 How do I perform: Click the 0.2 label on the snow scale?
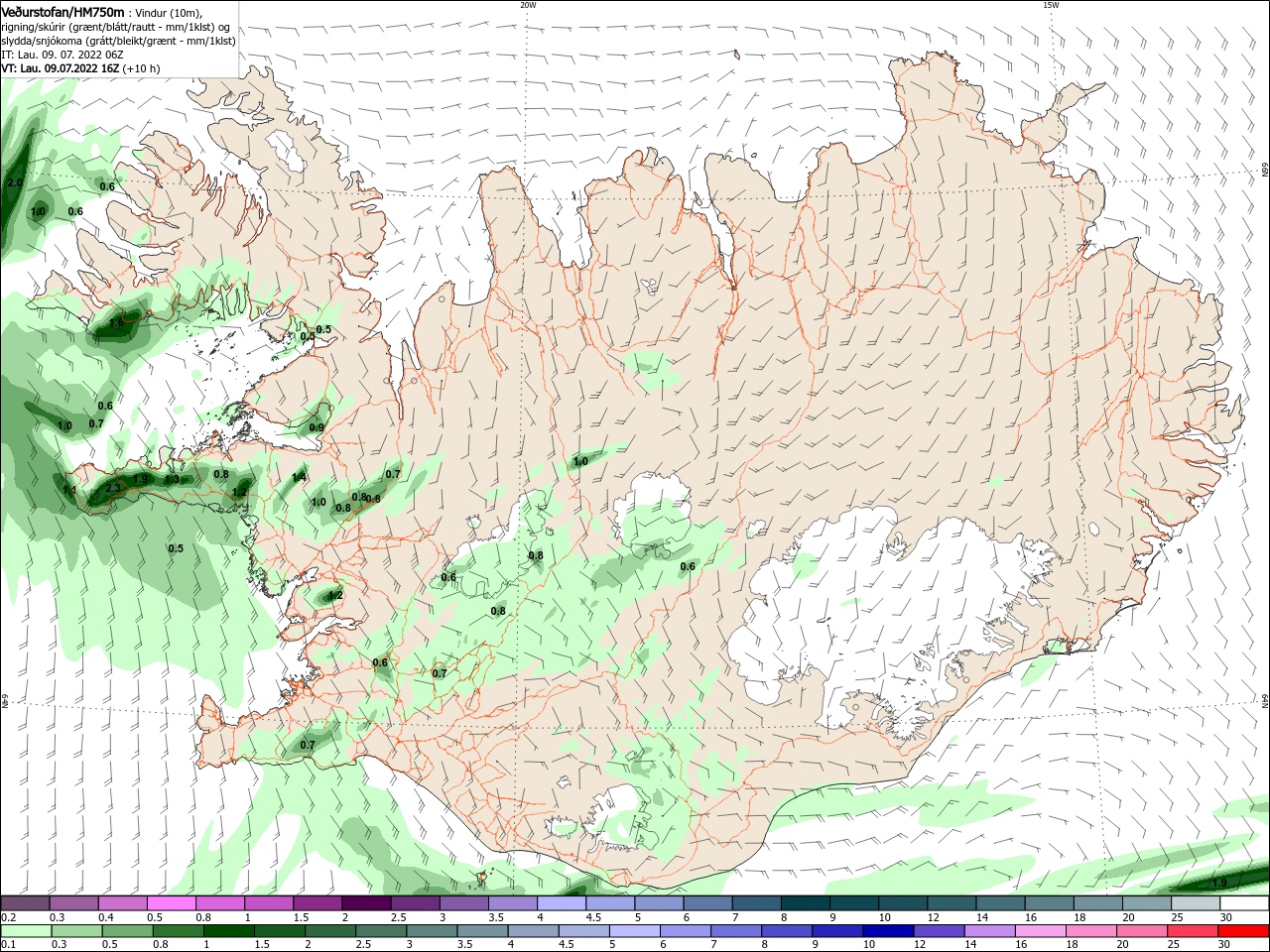point(9,917)
